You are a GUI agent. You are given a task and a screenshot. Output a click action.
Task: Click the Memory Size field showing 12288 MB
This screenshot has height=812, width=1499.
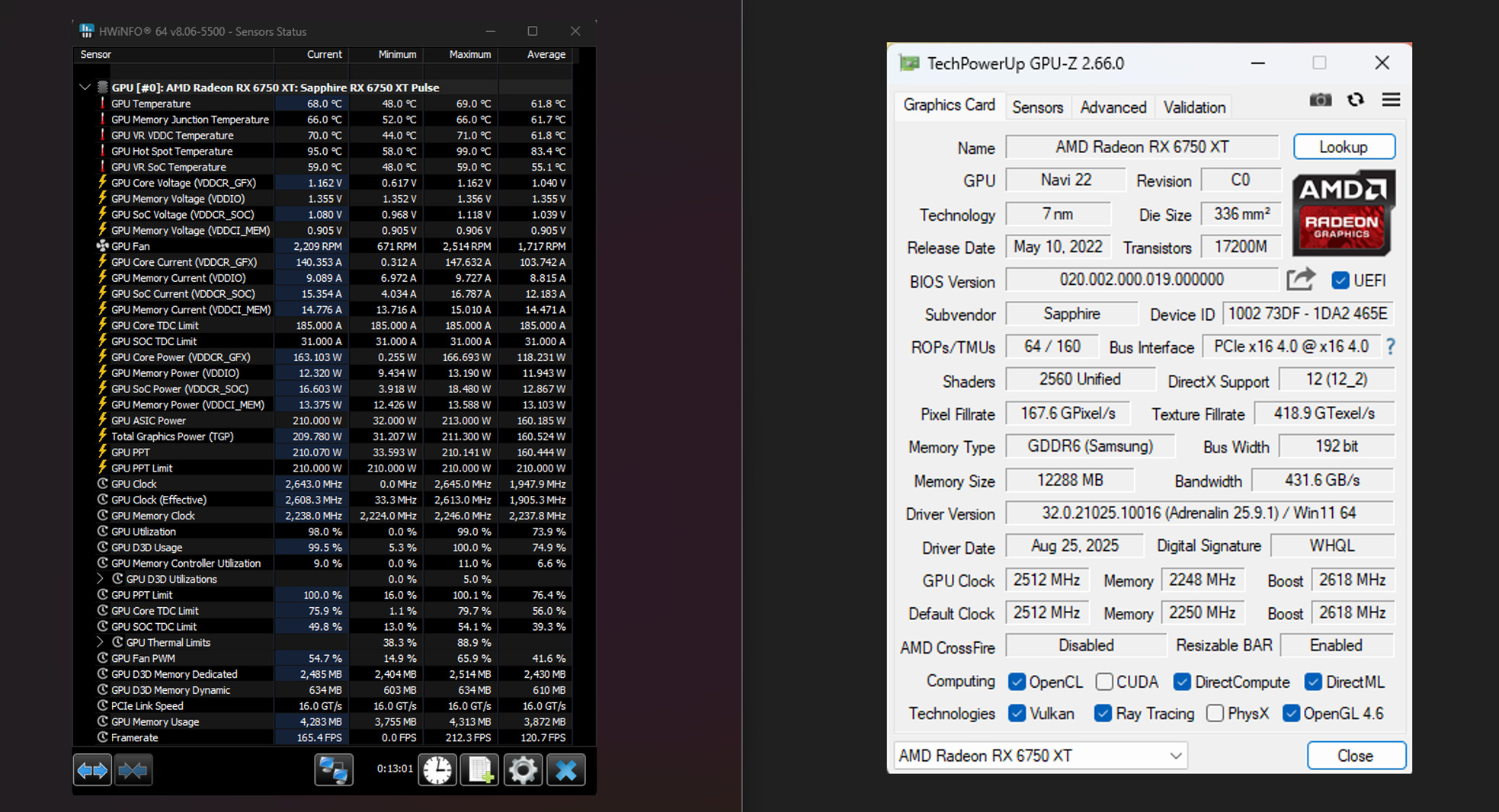1070,480
